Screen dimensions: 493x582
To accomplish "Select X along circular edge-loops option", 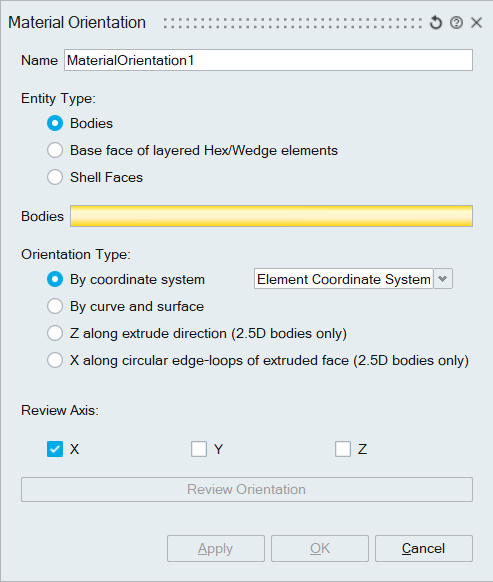I will [55, 360].
